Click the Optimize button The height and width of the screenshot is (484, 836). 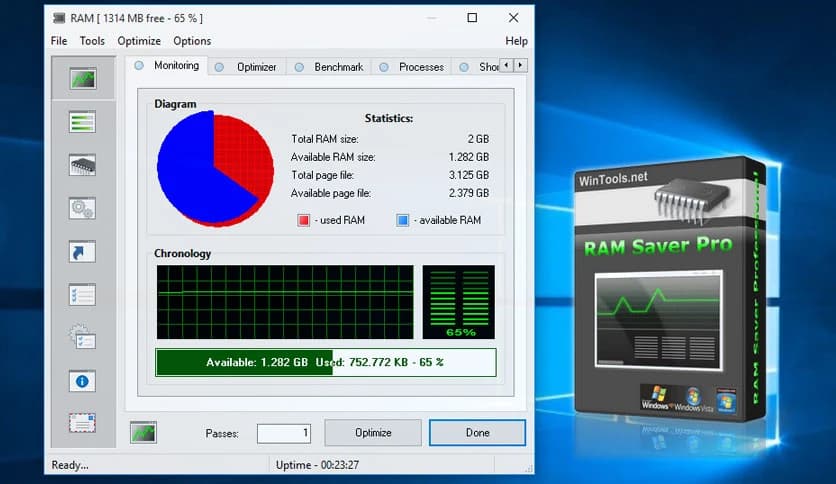coord(373,433)
